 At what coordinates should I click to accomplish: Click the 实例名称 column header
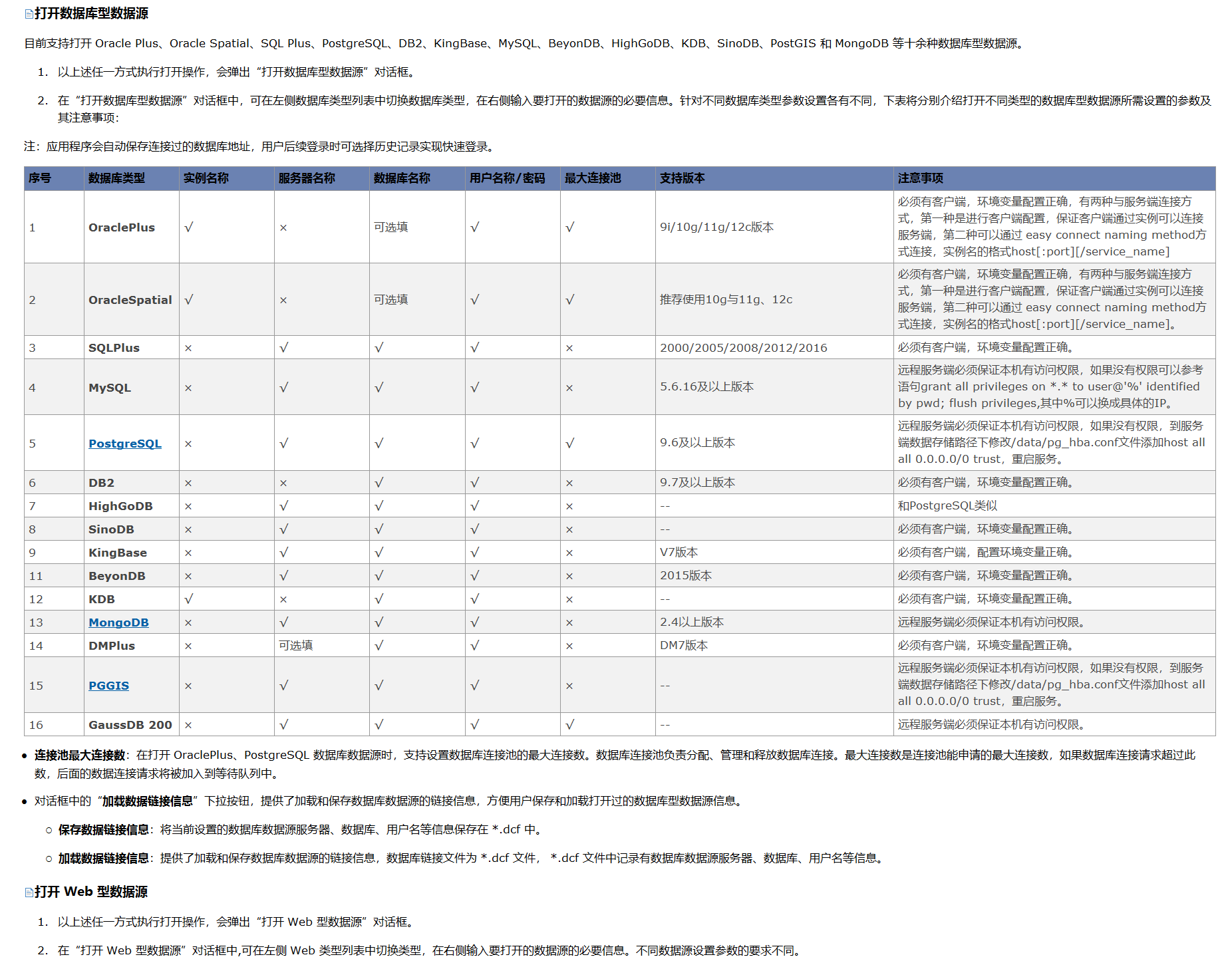click(227, 178)
